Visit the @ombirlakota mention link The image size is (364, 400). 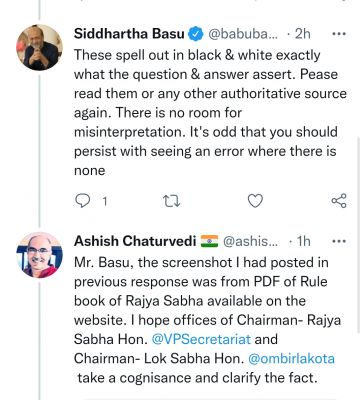(292, 358)
